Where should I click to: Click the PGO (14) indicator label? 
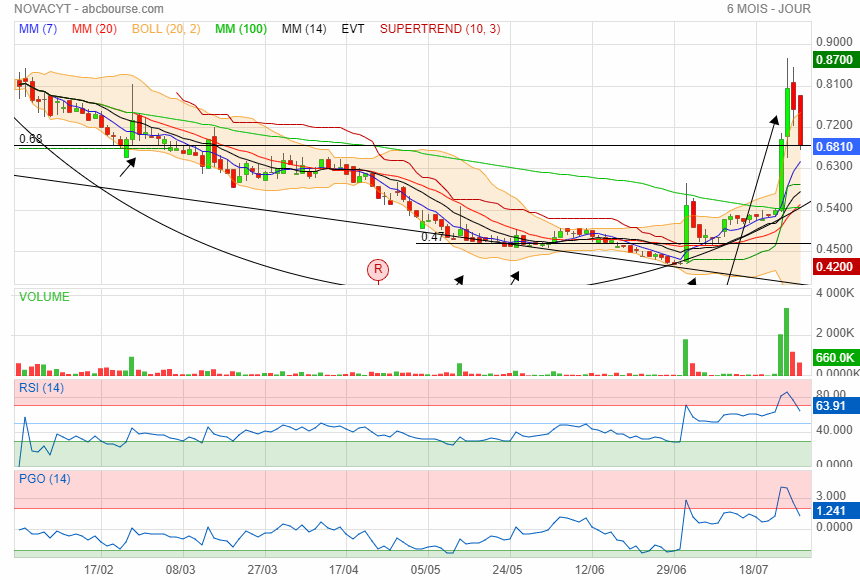point(44,479)
